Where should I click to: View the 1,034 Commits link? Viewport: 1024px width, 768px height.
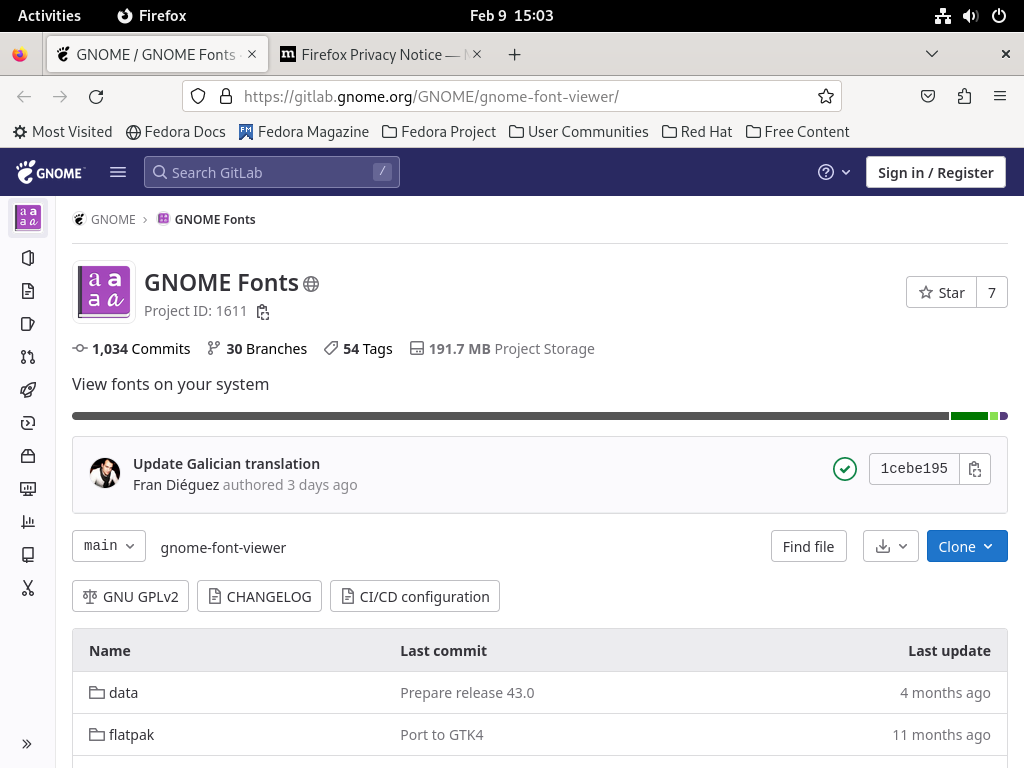131,349
